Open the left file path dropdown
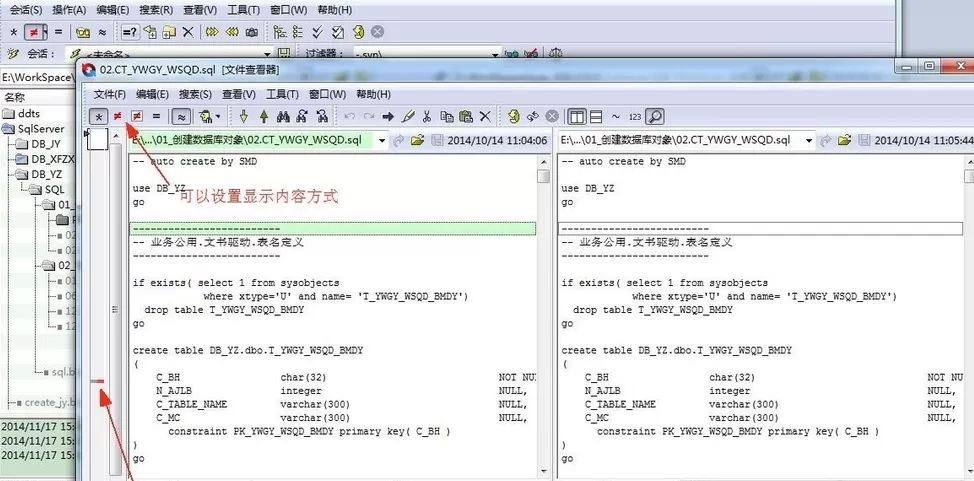The height and width of the screenshot is (481, 974). click(x=382, y=140)
